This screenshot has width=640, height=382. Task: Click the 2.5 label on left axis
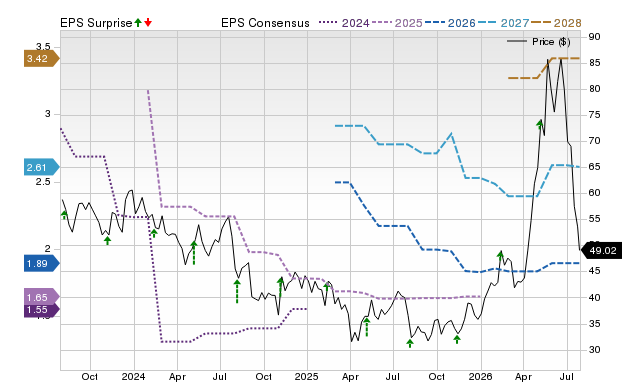[43, 182]
